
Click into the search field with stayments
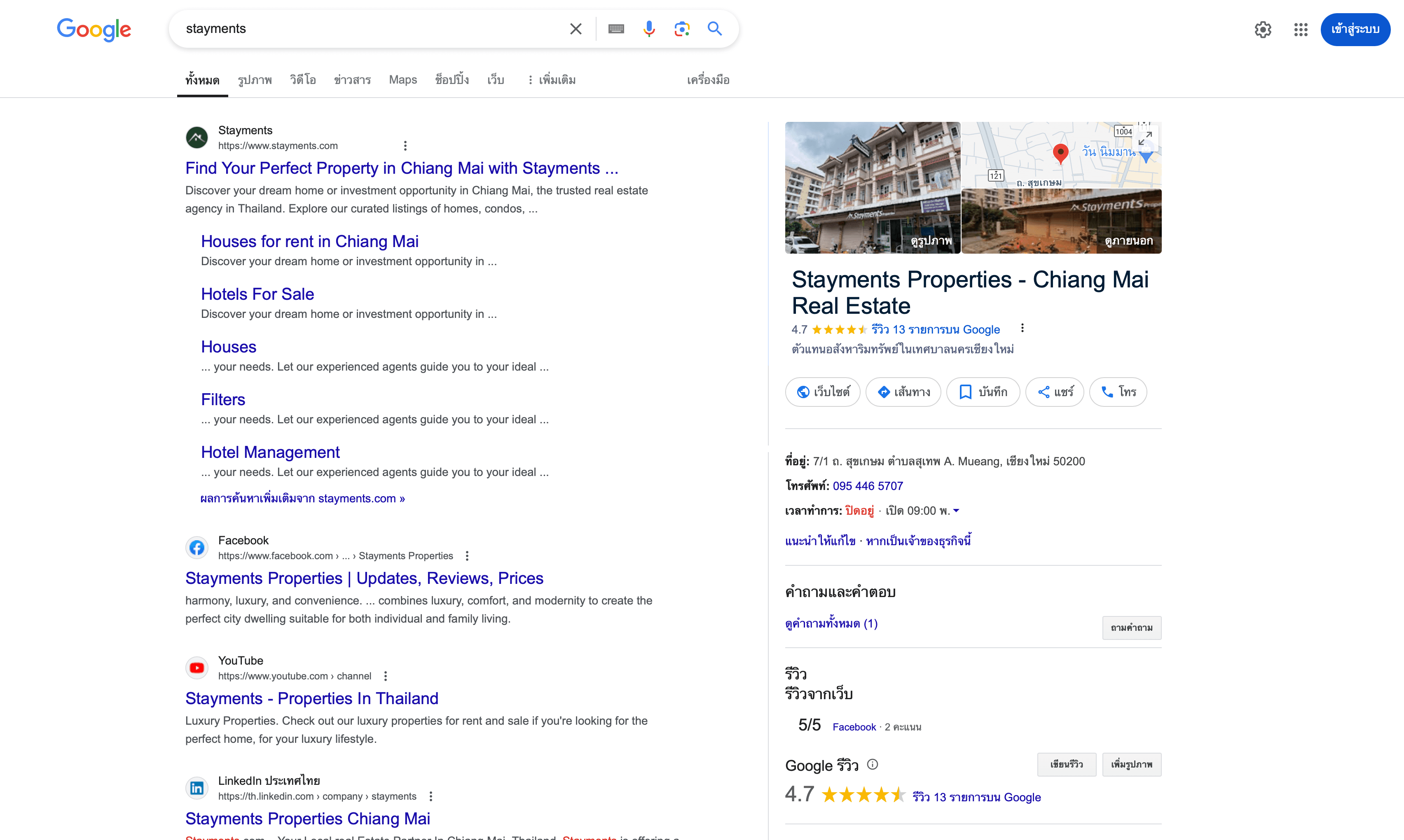pos(368,29)
